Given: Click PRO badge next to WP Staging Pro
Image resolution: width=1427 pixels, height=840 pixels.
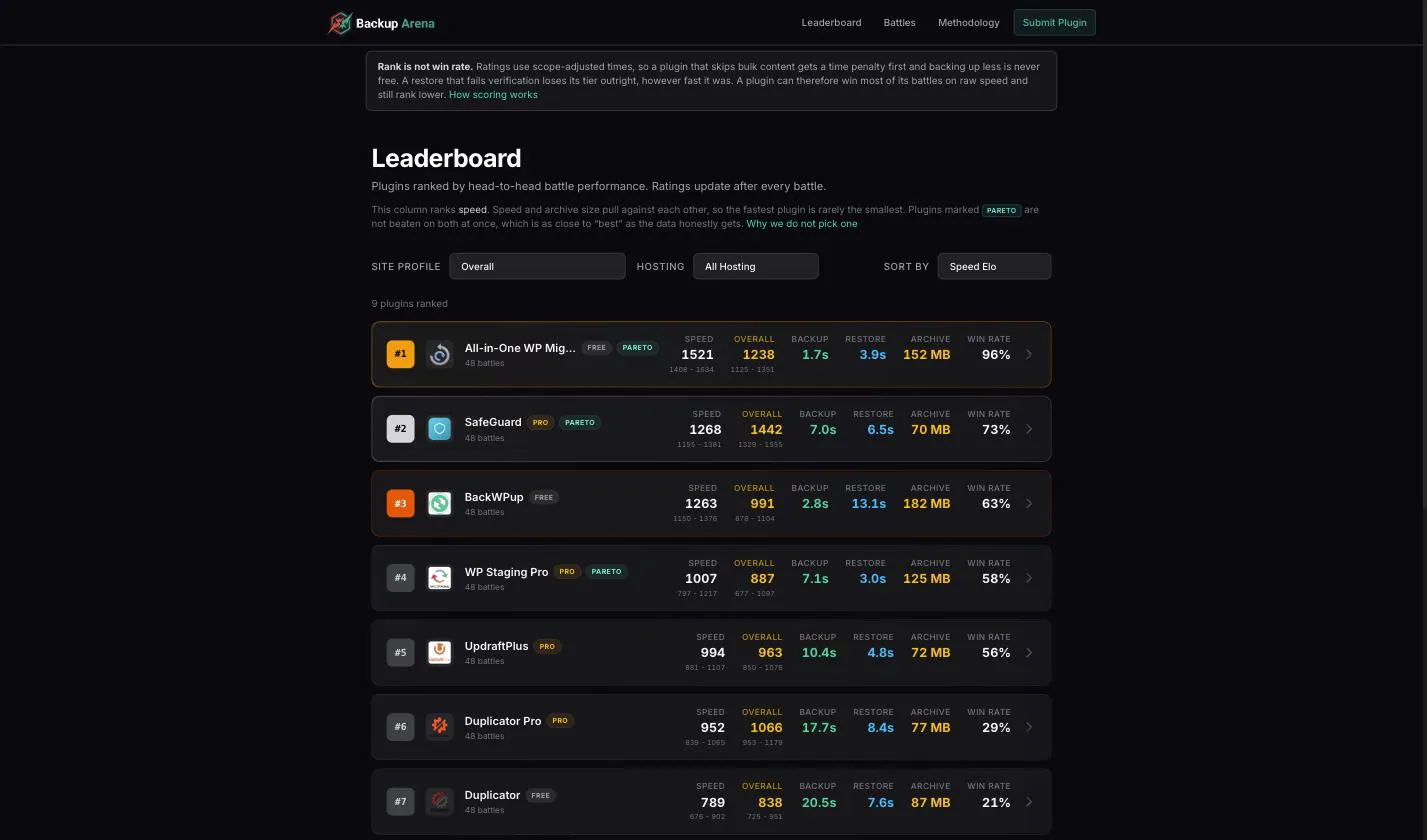Looking at the screenshot, I should [567, 572].
